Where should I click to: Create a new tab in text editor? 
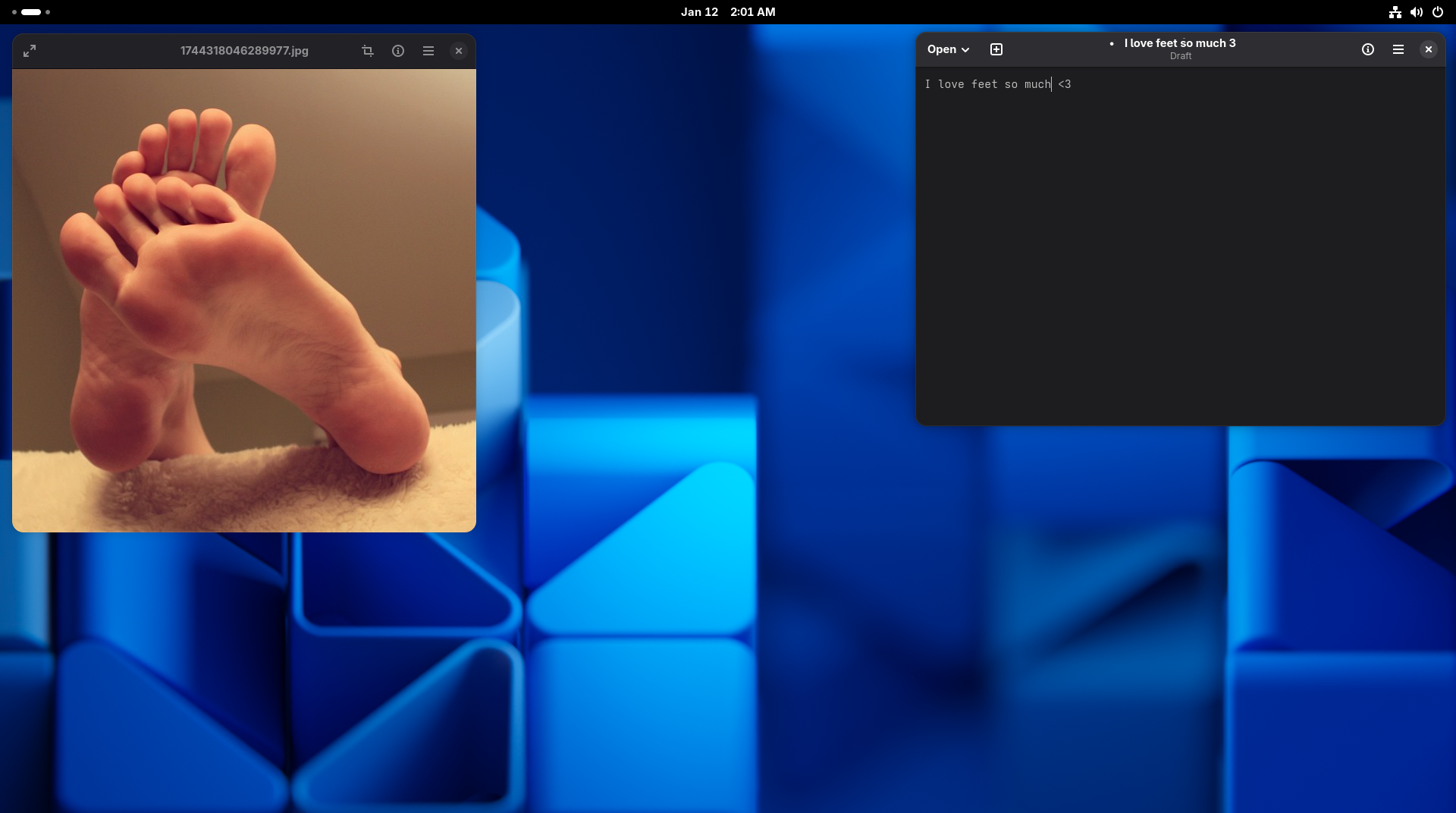pyautogui.click(x=996, y=49)
